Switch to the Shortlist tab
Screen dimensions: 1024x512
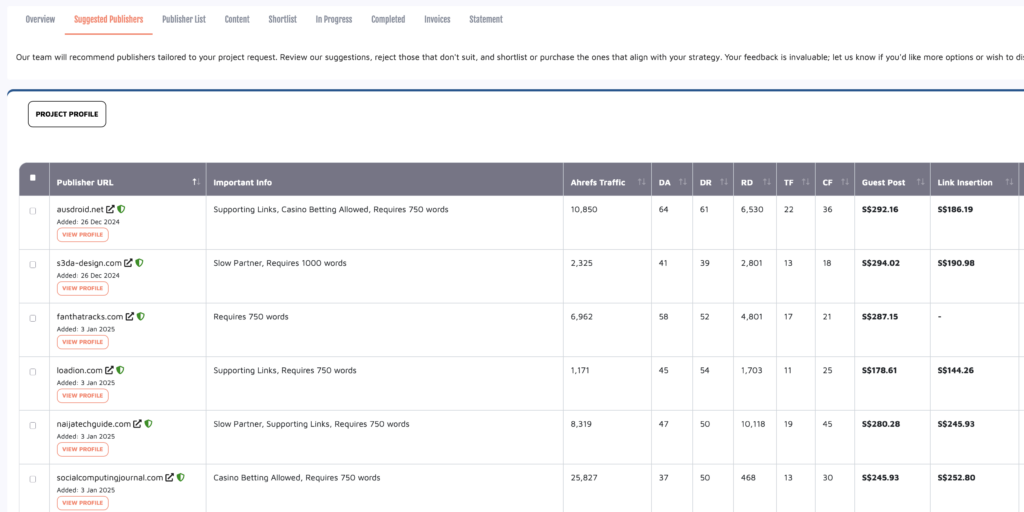[282, 19]
